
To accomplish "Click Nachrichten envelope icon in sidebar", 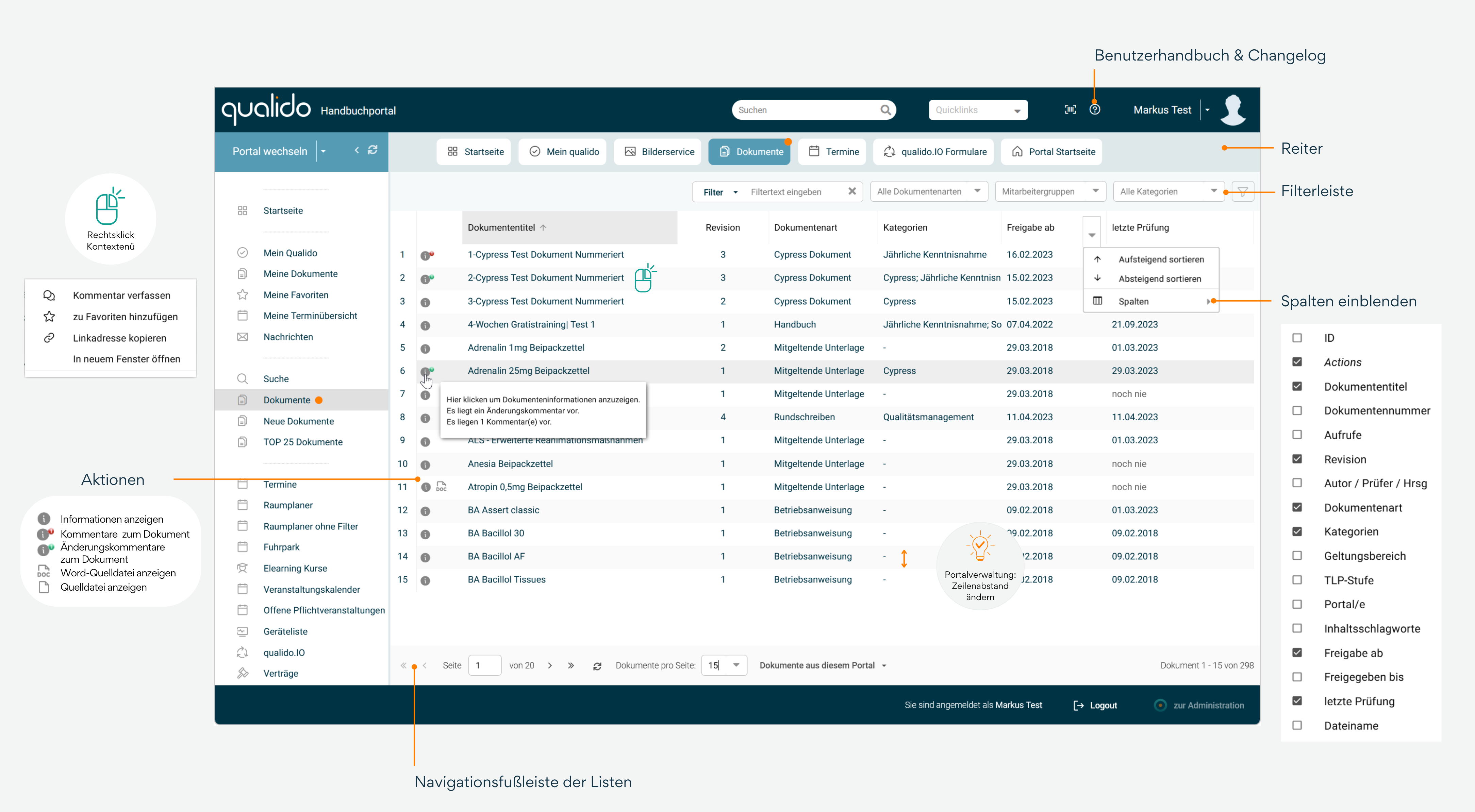I will [242, 337].
